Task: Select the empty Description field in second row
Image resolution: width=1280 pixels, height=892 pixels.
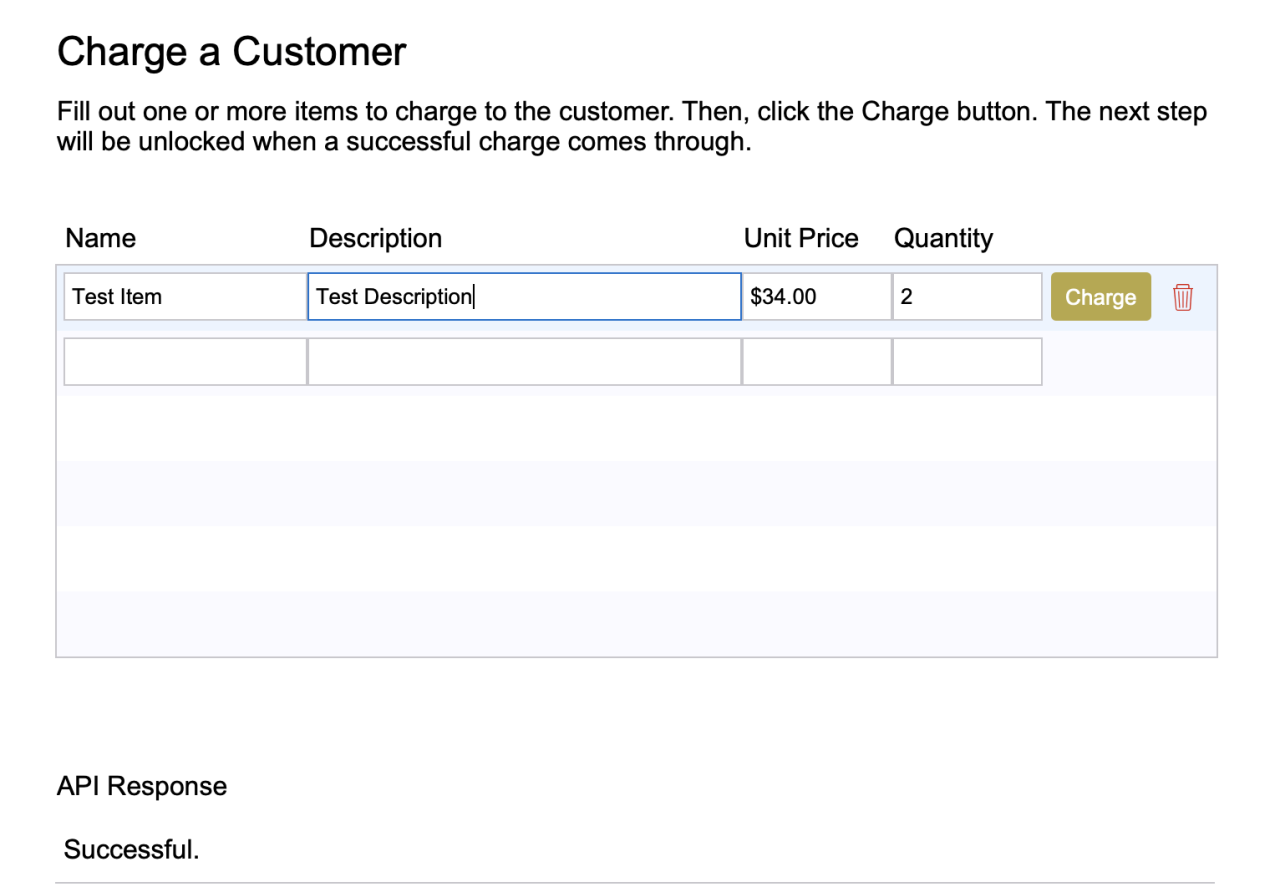Action: pyautogui.click(x=524, y=361)
